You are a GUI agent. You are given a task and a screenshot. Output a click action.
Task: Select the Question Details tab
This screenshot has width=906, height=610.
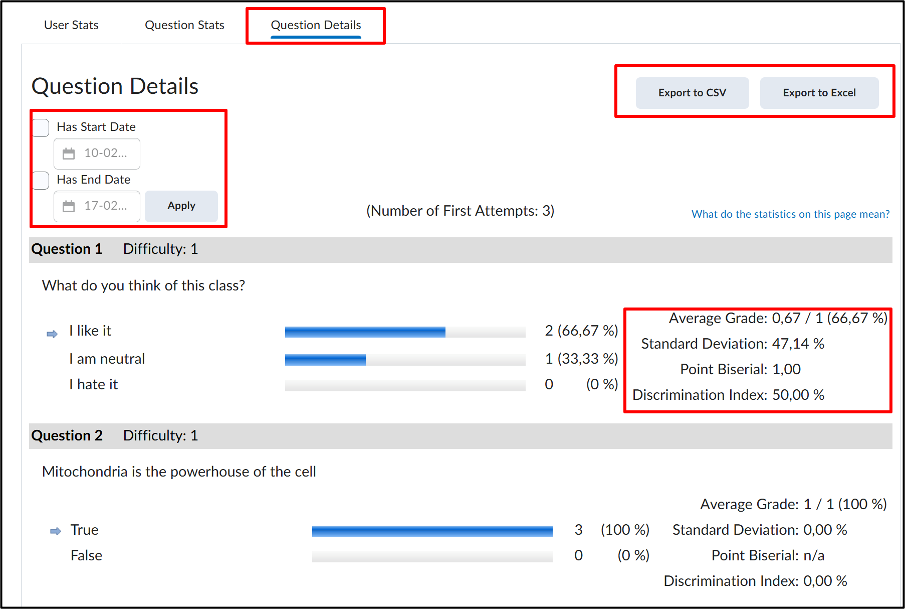pos(315,25)
